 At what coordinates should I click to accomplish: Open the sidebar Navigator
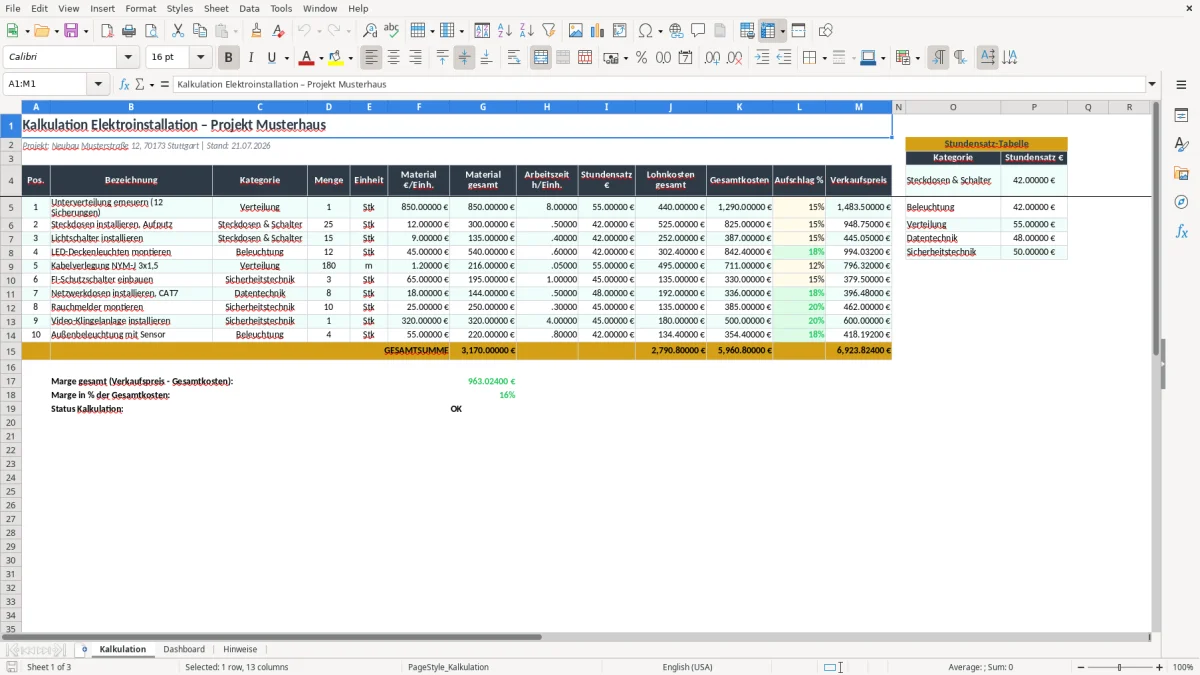pos(1181,202)
